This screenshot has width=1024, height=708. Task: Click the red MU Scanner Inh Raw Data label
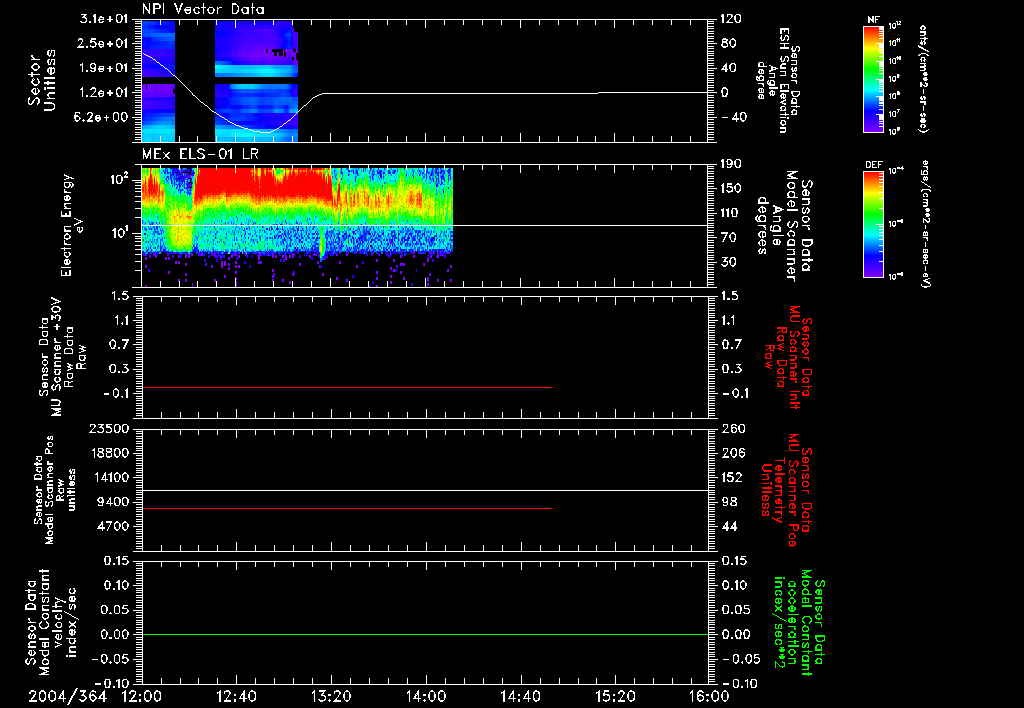(x=787, y=357)
